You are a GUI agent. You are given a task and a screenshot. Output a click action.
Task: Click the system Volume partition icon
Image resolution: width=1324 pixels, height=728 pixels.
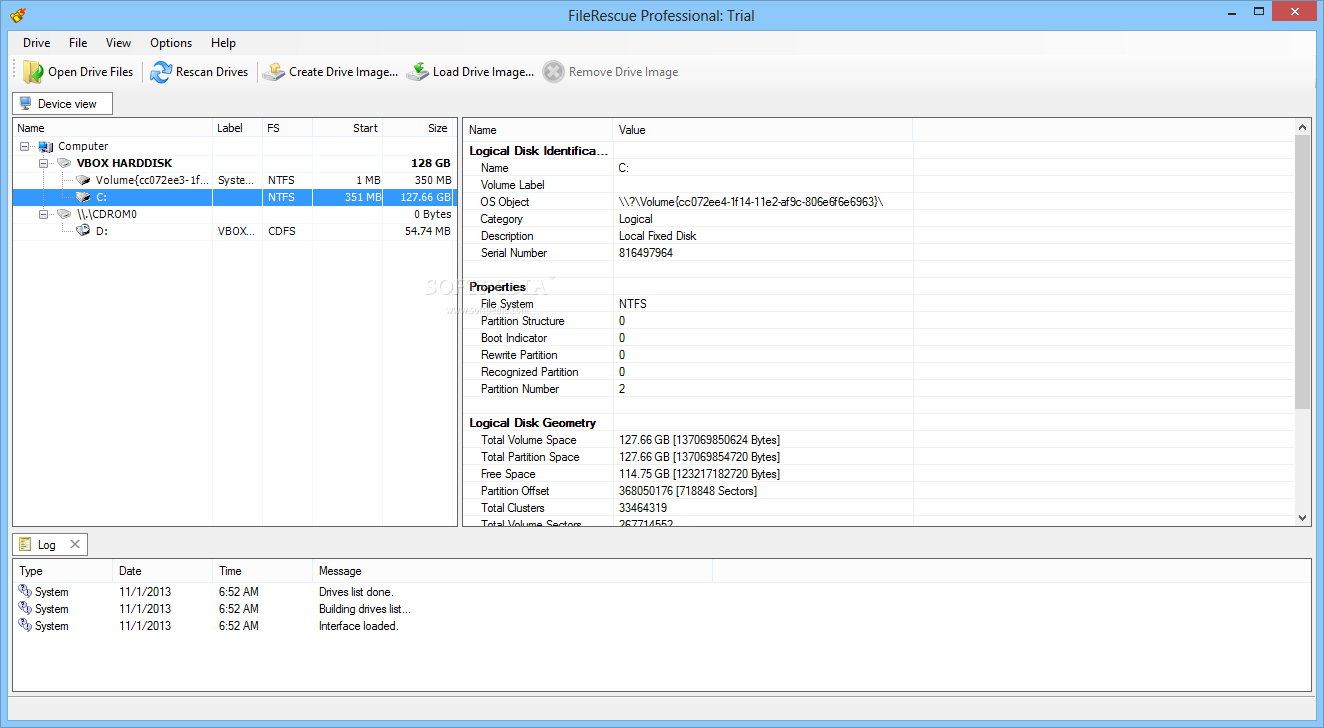(x=83, y=180)
